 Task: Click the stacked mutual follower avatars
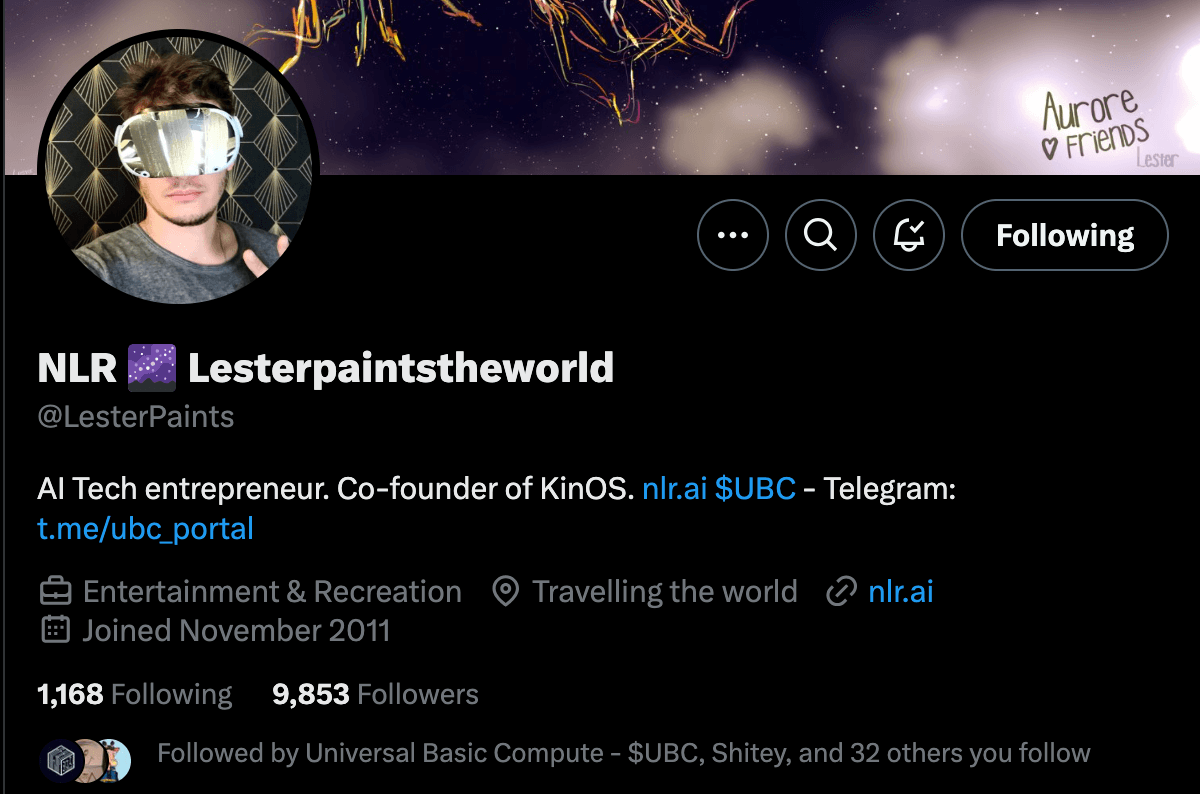[86, 760]
